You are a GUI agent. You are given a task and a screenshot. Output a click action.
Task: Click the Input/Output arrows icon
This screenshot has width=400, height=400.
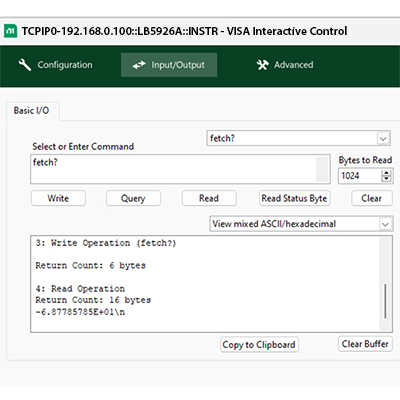[139, 65]
